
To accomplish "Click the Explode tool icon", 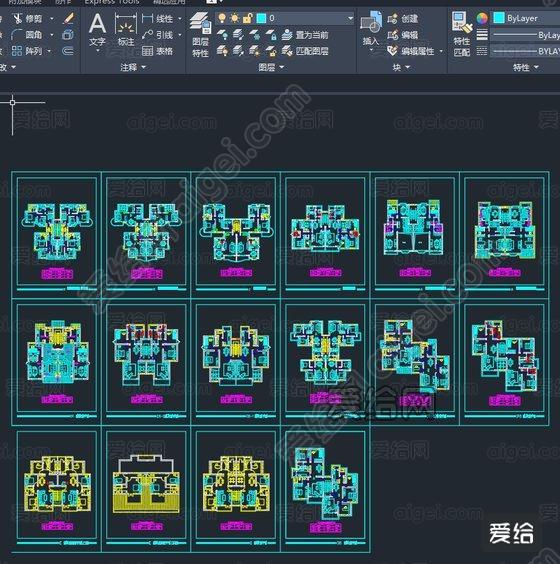I will tap(68, 35).
